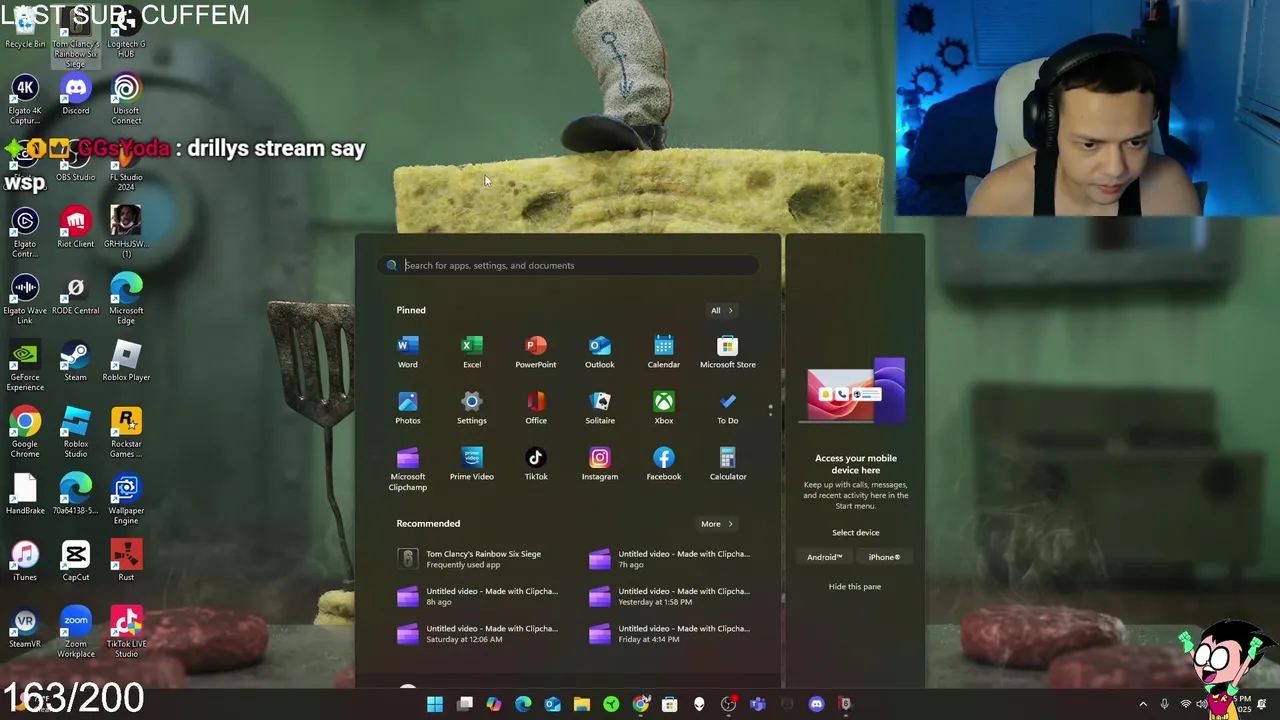This screenshot has width=1280, height=720.
Task: Select the CapCut desktop shortcut
Action: point(76,561)
